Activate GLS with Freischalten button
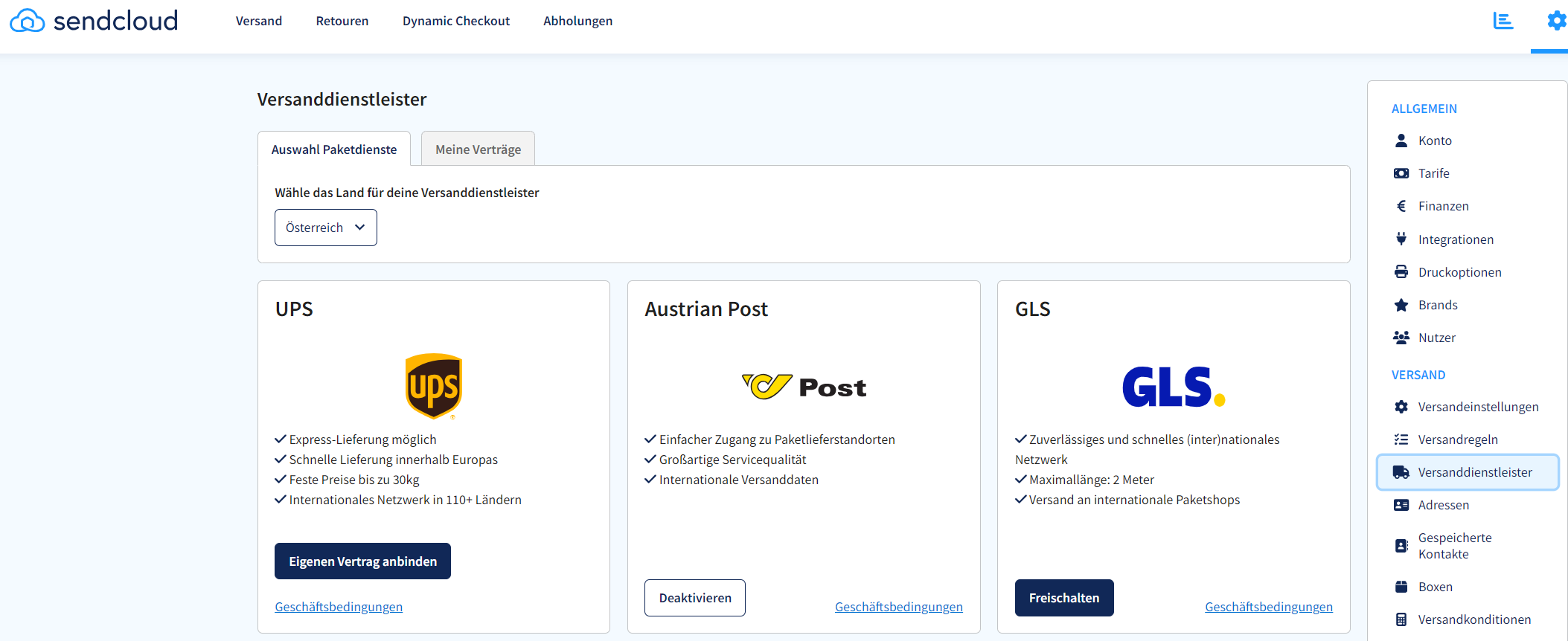 [1063, 598]
